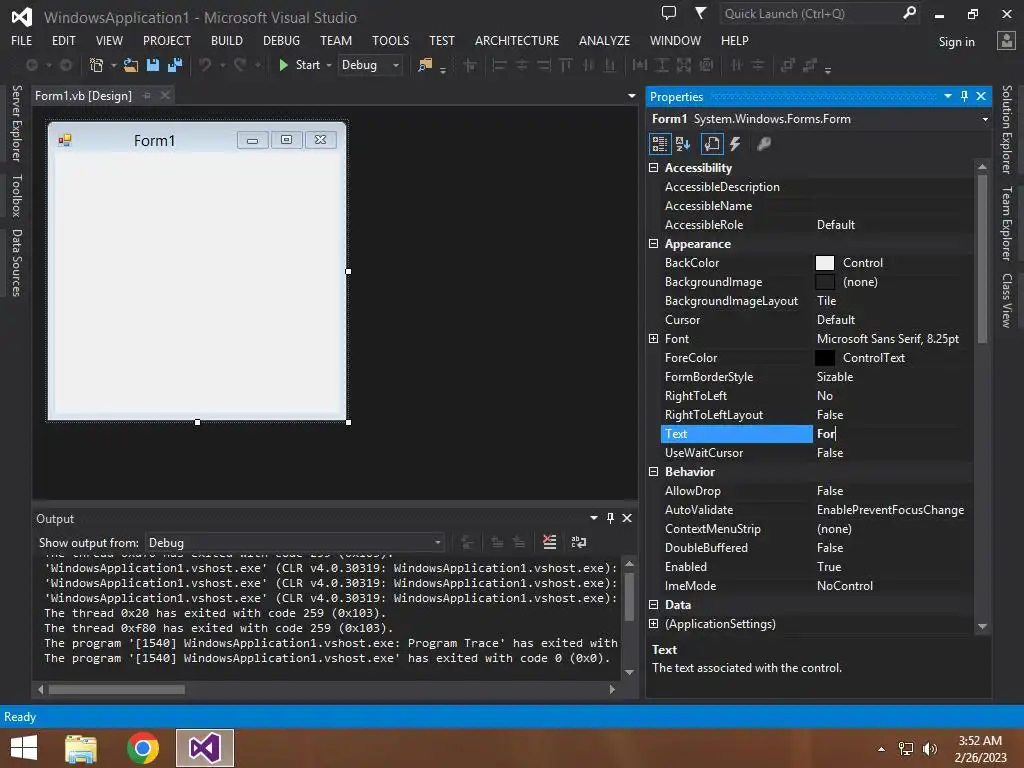Open the feedback speech bubble icon
Screen dimensions: 1024x768
click(669, 13)
